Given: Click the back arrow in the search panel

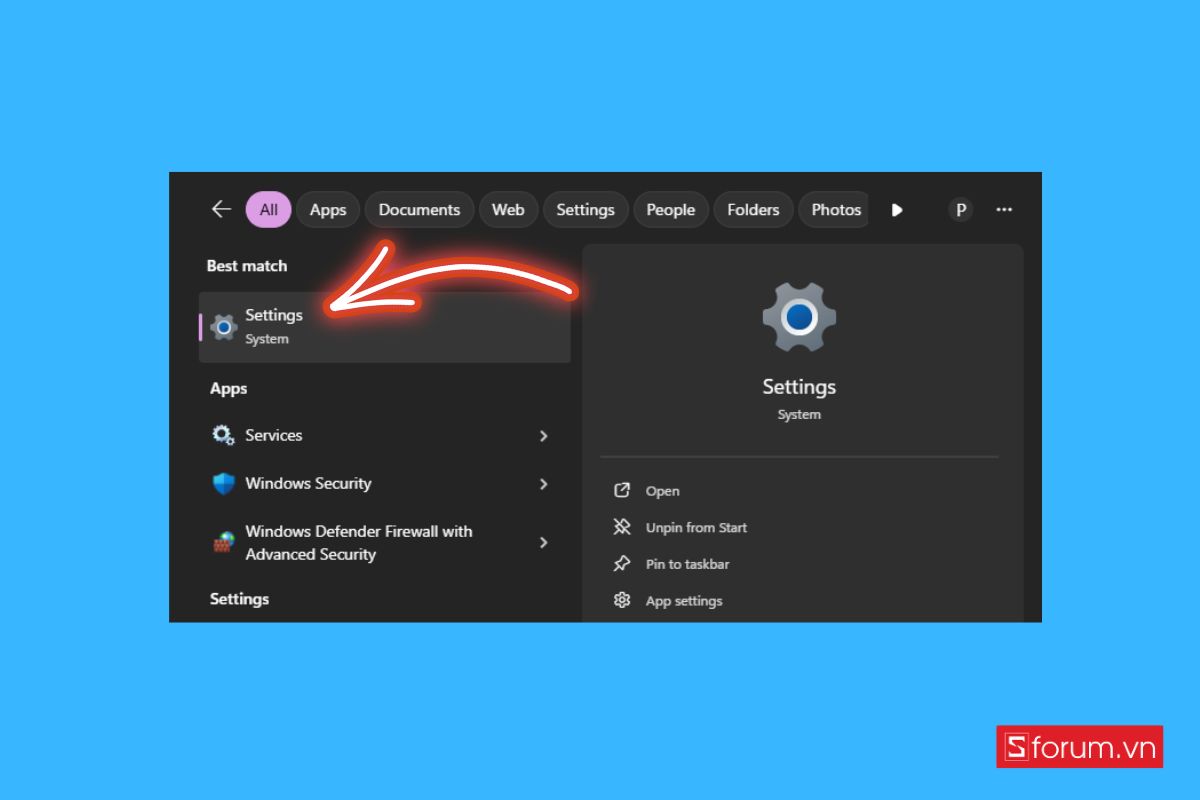Looking at the screenshot, I should [221, 209].
